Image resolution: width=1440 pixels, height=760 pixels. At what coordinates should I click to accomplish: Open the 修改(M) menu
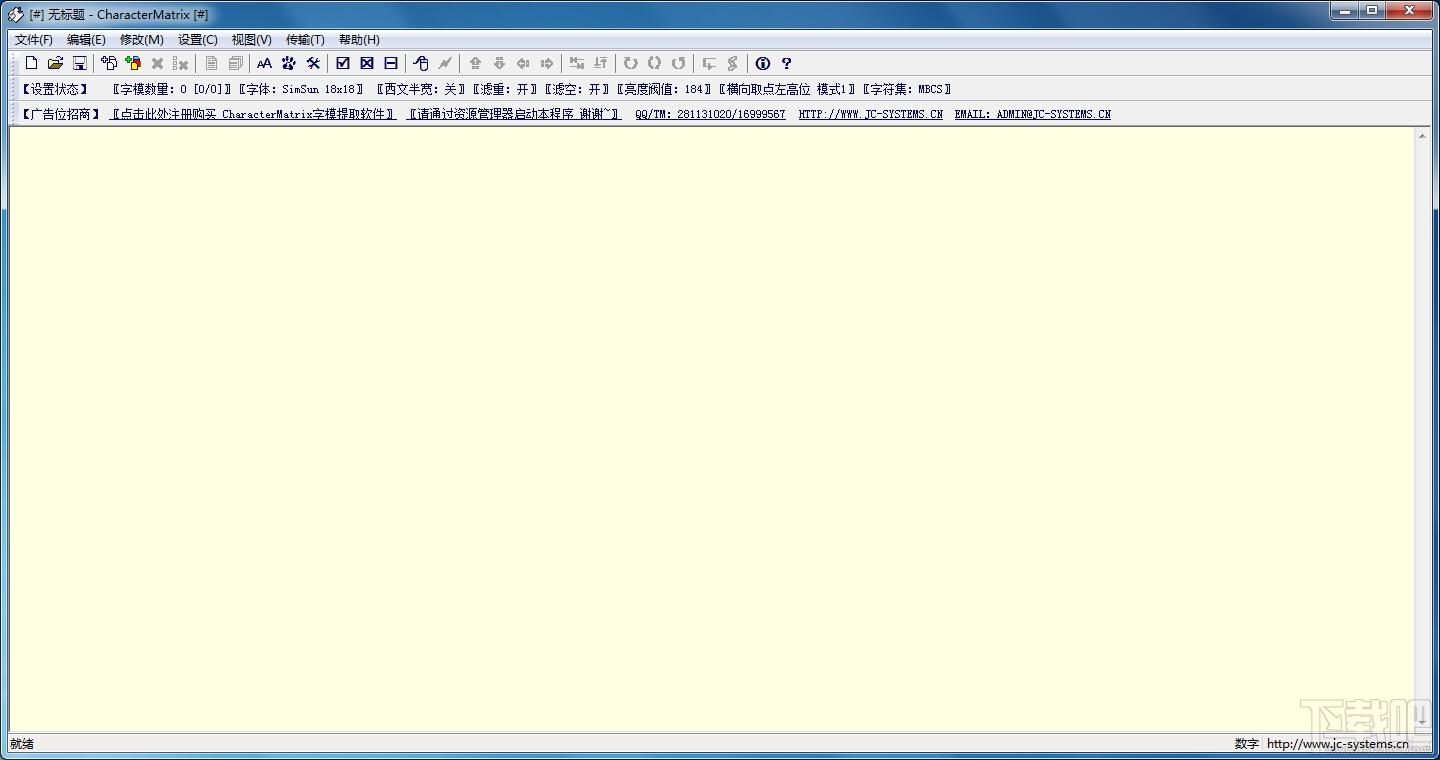[x=142, y=40]
